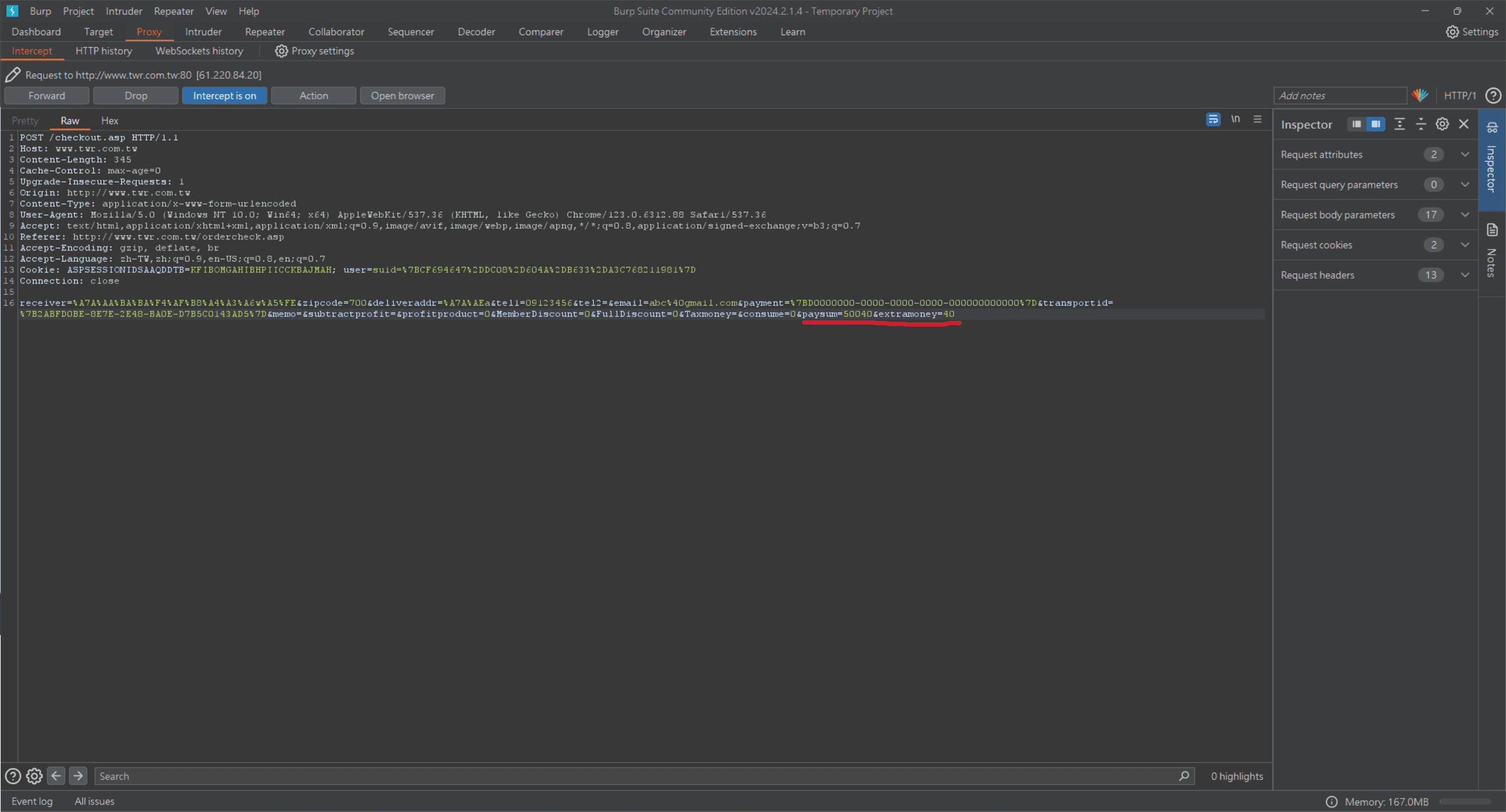Switch to the Dashboard tab
The height and width of the screenshot is (812, 1506).
click(36, 32)
